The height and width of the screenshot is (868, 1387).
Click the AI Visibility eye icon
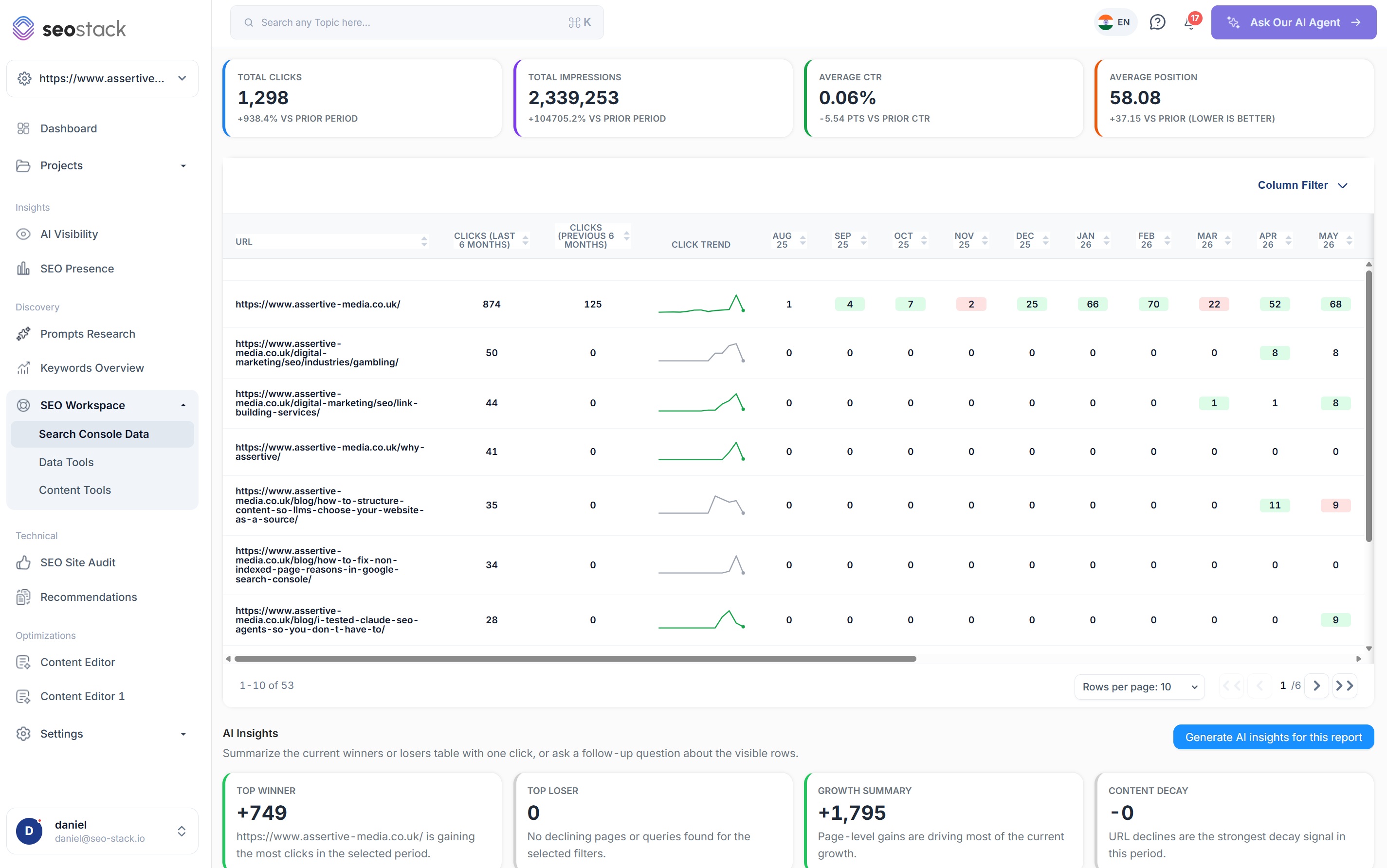(x=23, y=234)
